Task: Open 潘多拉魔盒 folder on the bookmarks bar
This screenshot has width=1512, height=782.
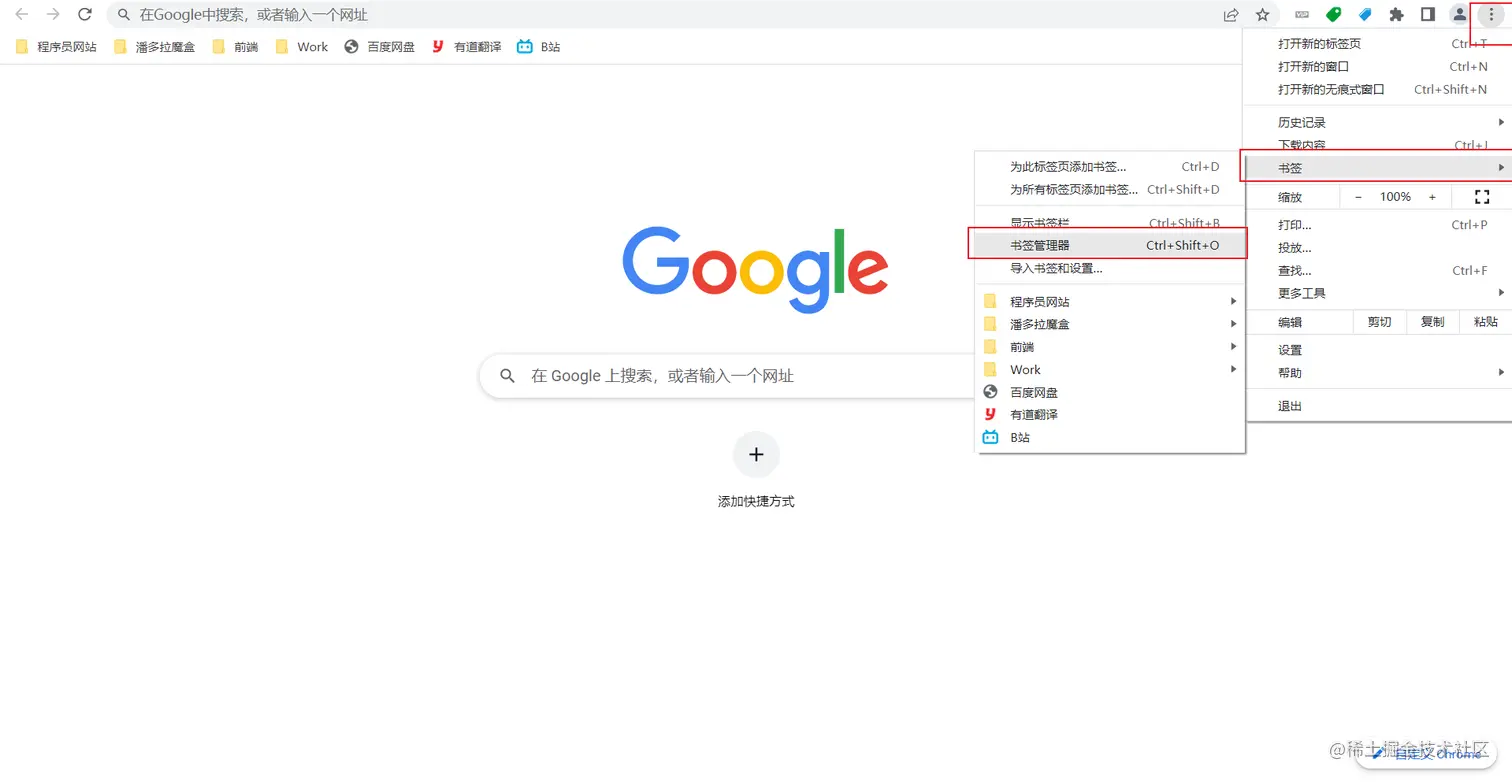Action: (x=155, y=47)
